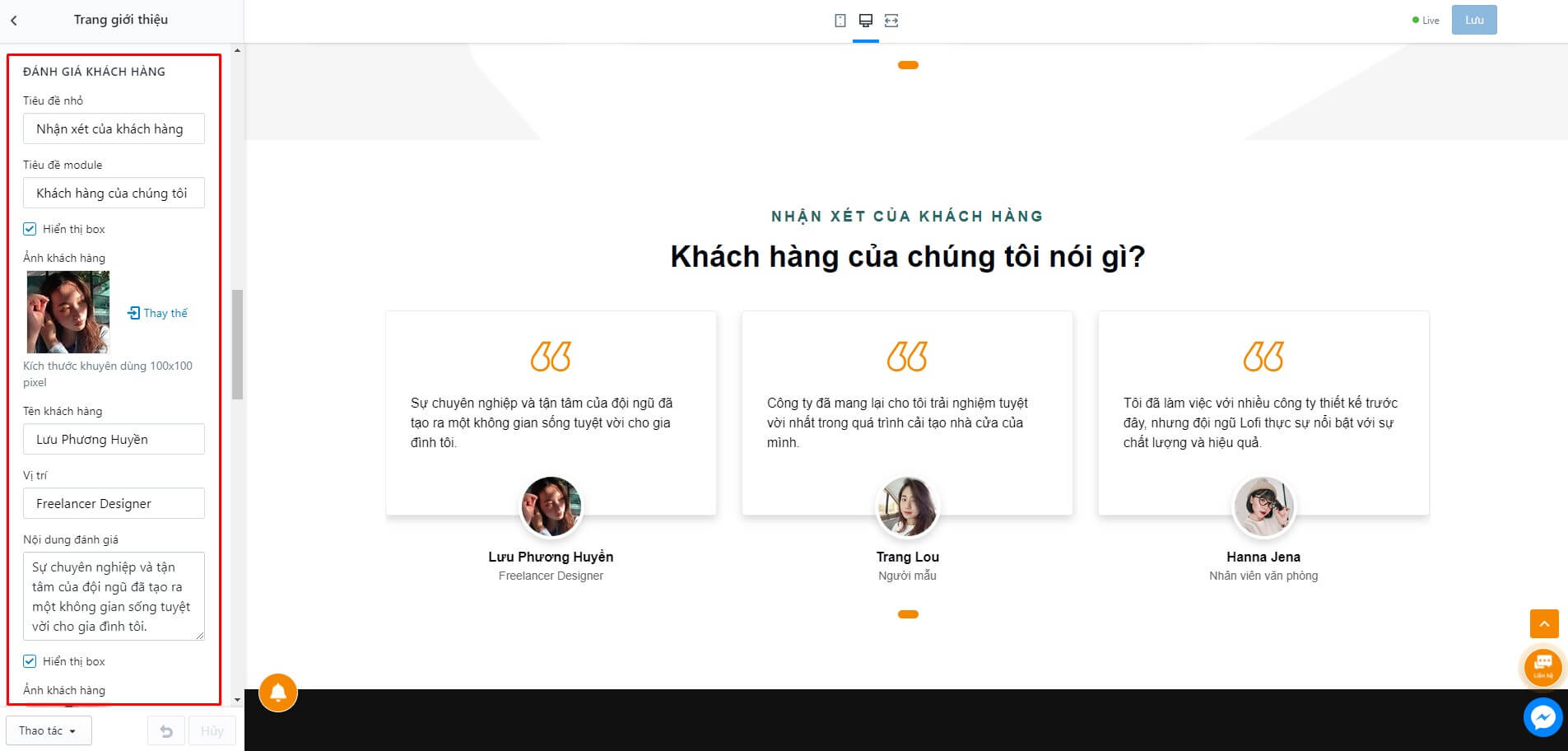Click the orange slider dot below testimonials

tap(908, 614)
